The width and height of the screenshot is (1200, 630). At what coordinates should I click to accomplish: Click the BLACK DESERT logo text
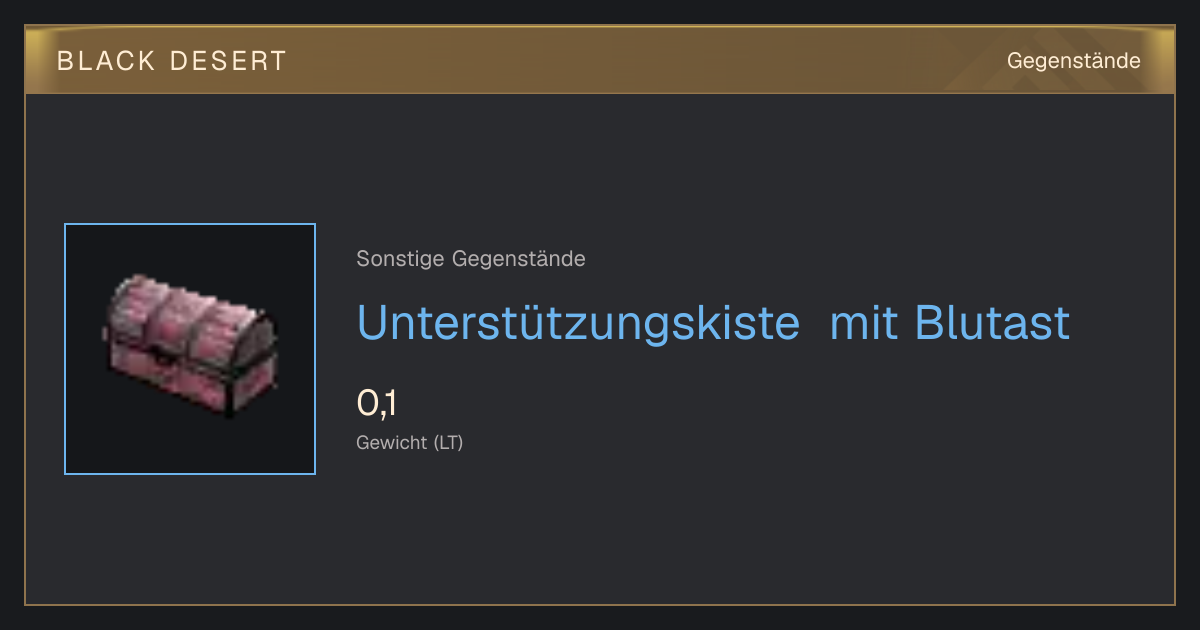171,61
